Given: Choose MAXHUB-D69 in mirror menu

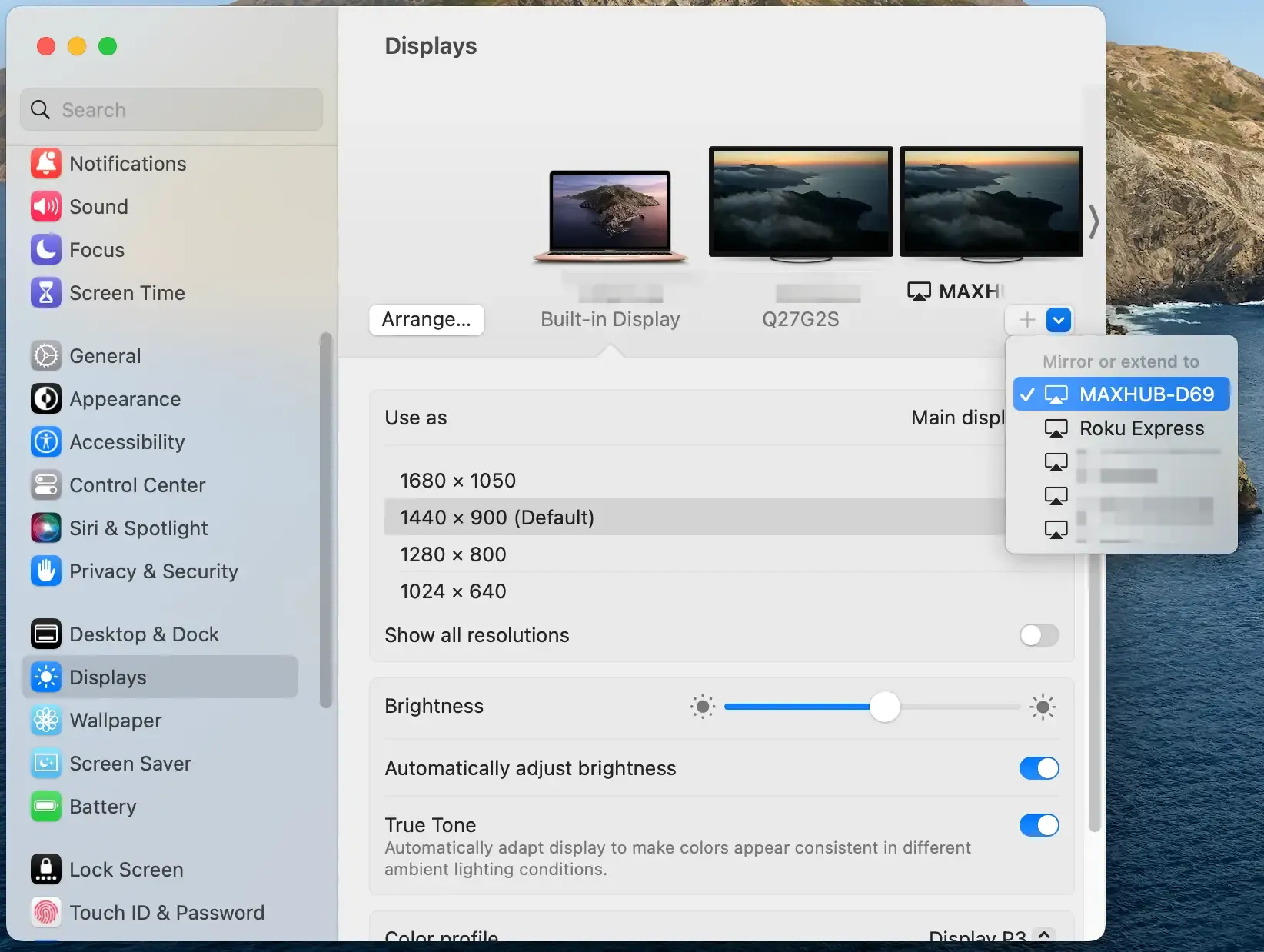Looking at the screenshot, I should (x=1121, y=394).
